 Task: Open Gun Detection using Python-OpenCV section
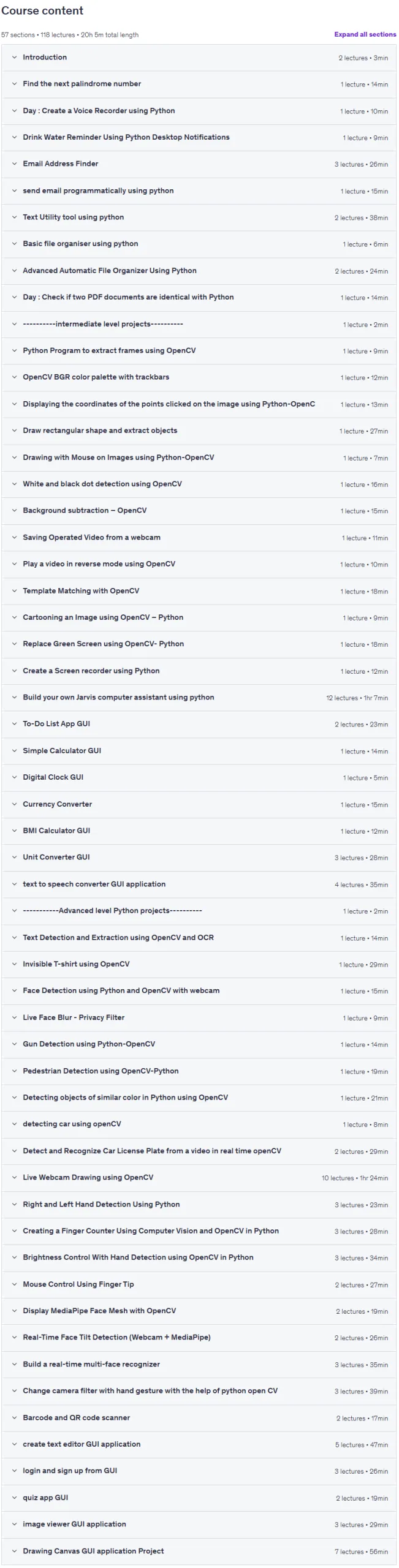(x=199, y=1044)
